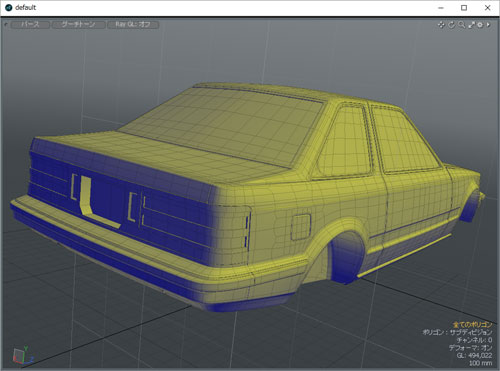Click the app icon in title bar
Image resolution: width=500 pixels, height=371 pixels.
click(9, 8)
